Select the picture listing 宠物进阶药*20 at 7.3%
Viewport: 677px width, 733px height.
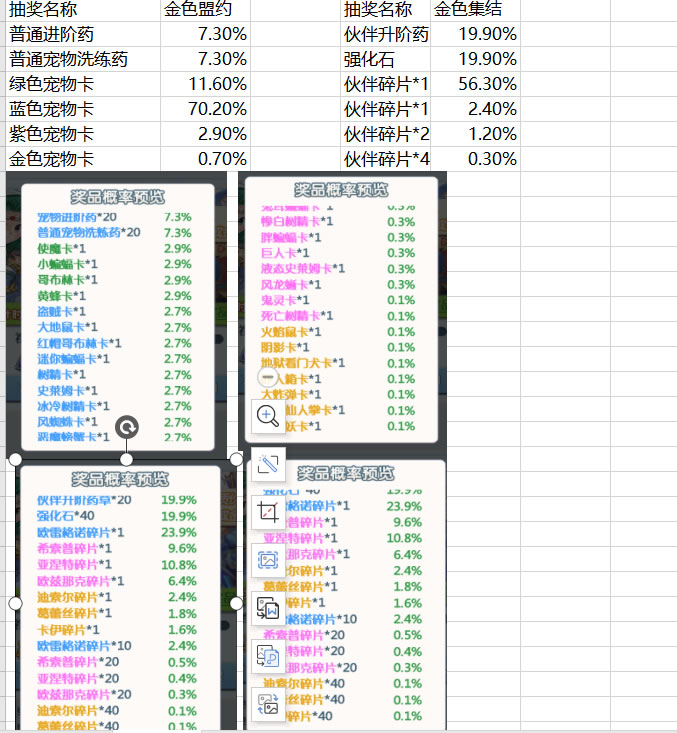(116, 315)
